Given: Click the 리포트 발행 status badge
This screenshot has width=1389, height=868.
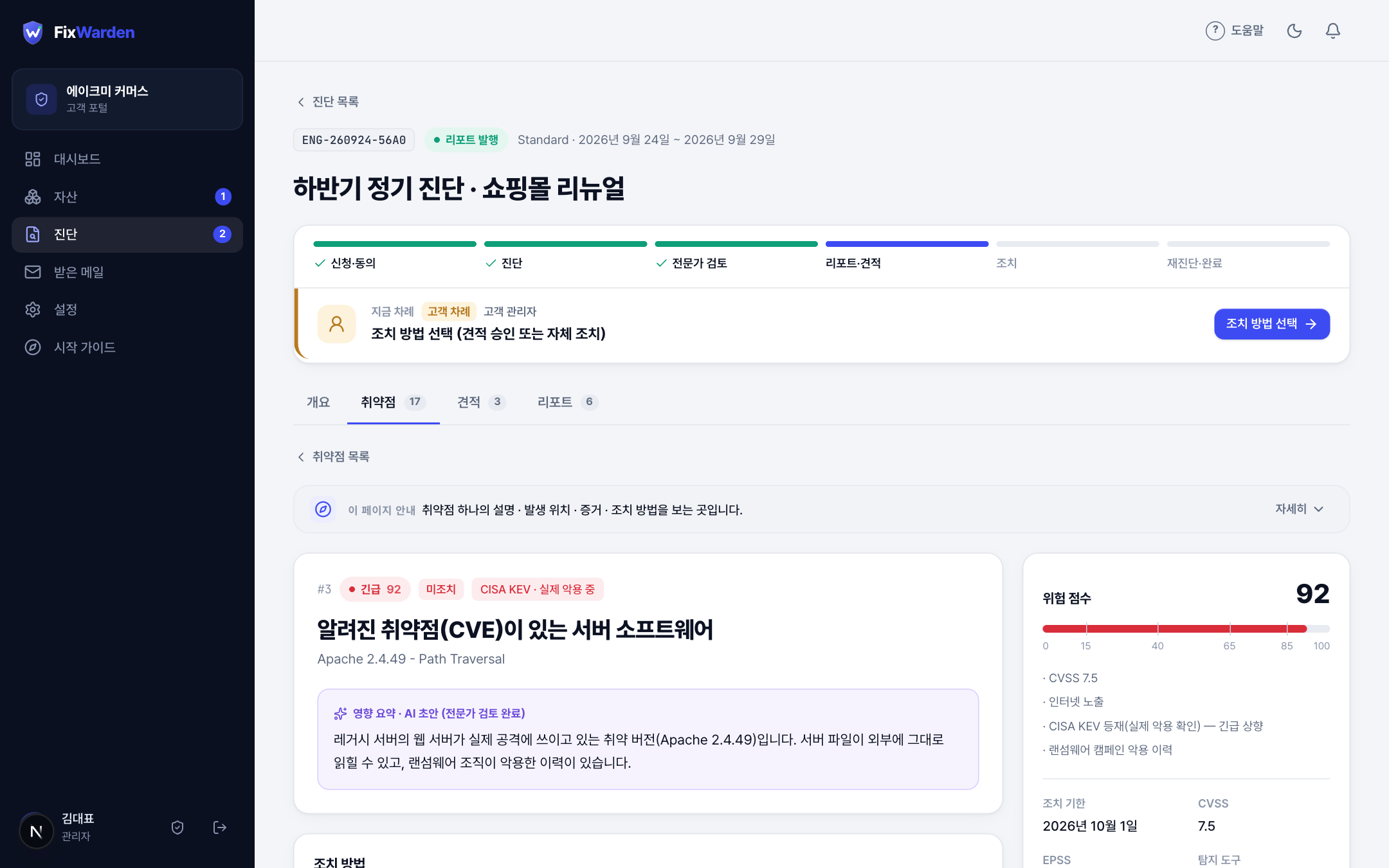Looking at the screenshot, I should coord(466,140).
